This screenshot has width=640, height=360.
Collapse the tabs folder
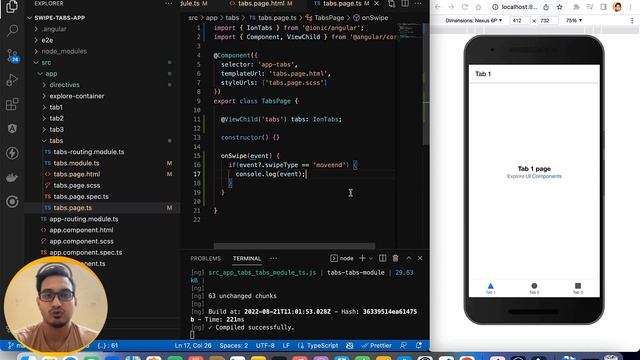pos(56,141)
